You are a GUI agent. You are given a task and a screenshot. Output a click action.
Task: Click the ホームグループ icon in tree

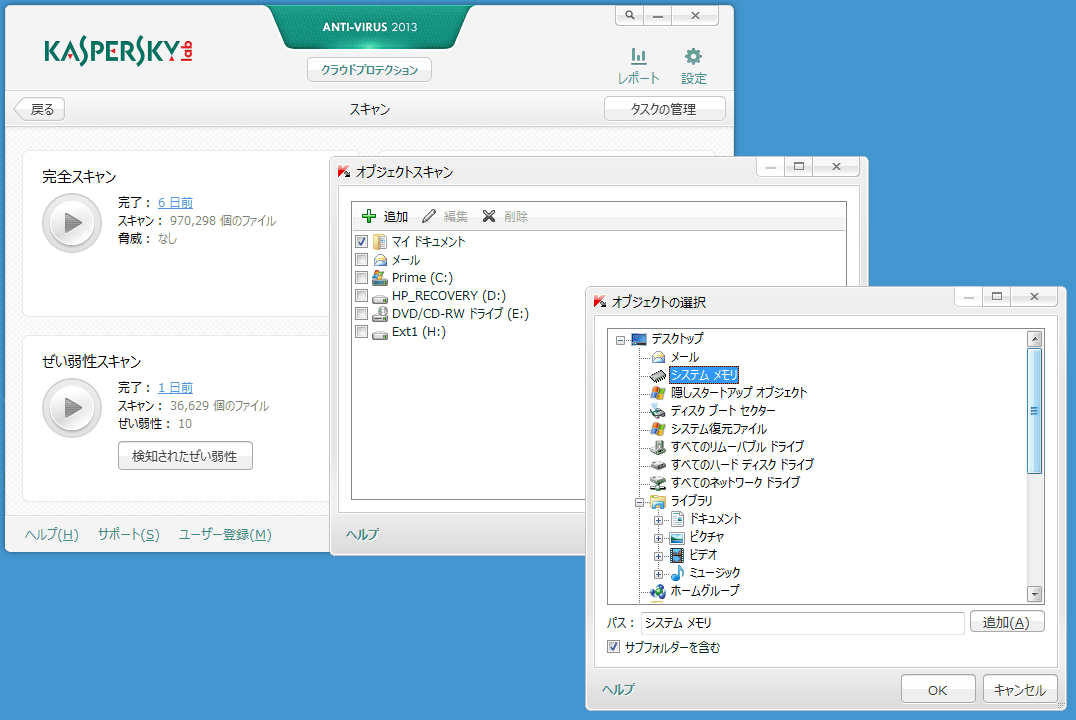click(x=657, y=590)
